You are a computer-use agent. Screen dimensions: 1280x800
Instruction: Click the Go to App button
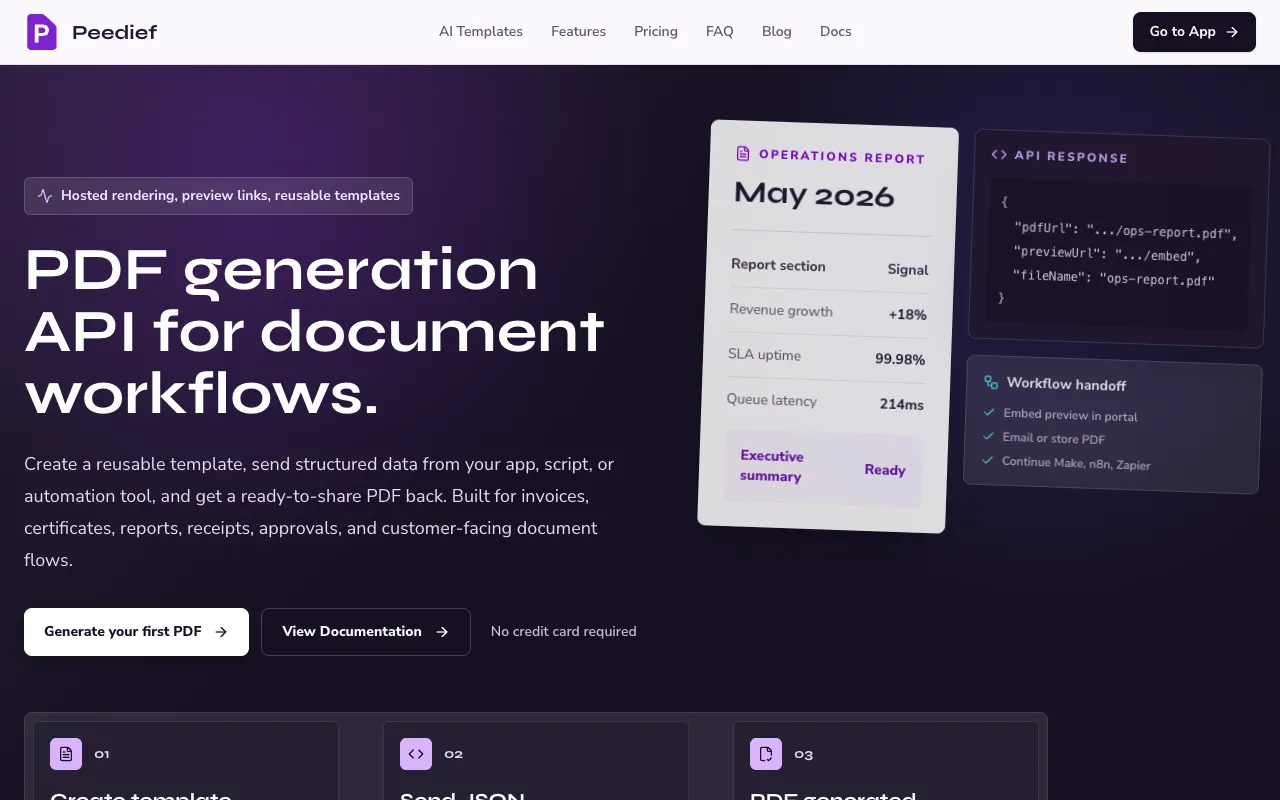click(1194, 32)
